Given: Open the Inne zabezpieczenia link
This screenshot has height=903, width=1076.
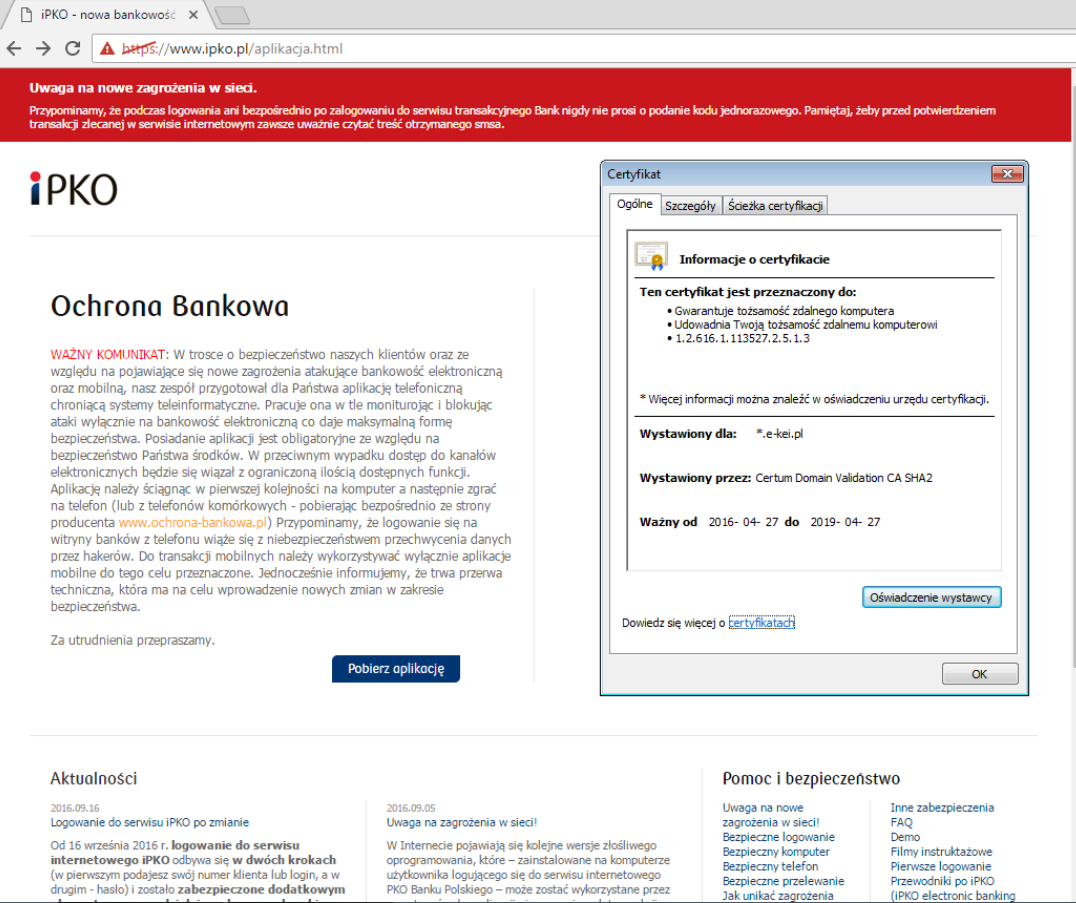Looking at the screenshot, I should tap(942, 808).
